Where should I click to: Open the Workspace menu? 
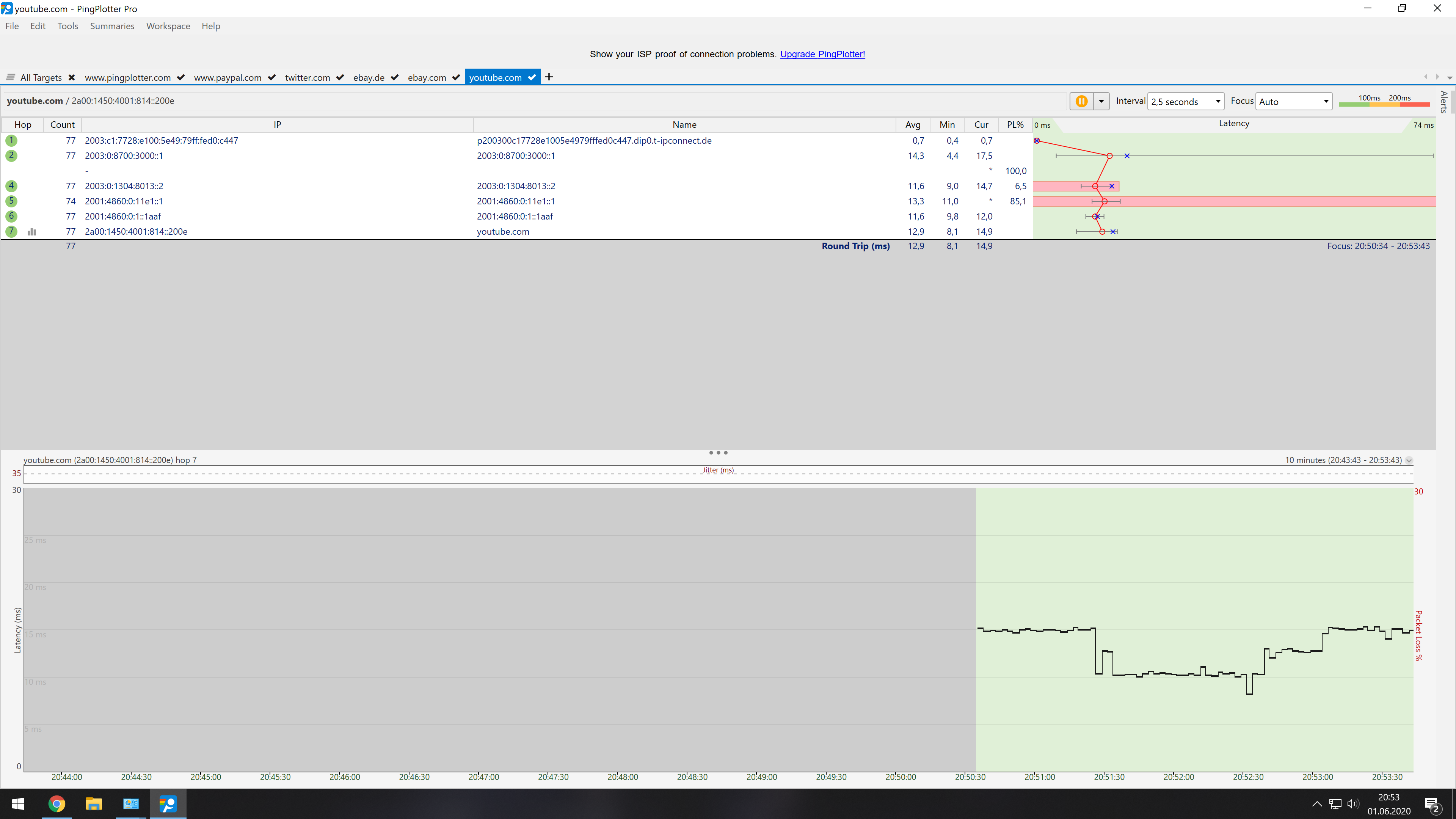tap(168, 26)
